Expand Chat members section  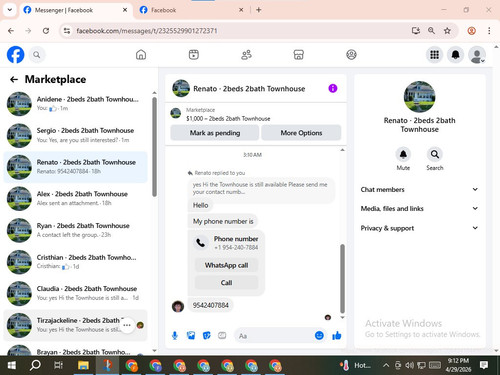click(x=419, y=189)
